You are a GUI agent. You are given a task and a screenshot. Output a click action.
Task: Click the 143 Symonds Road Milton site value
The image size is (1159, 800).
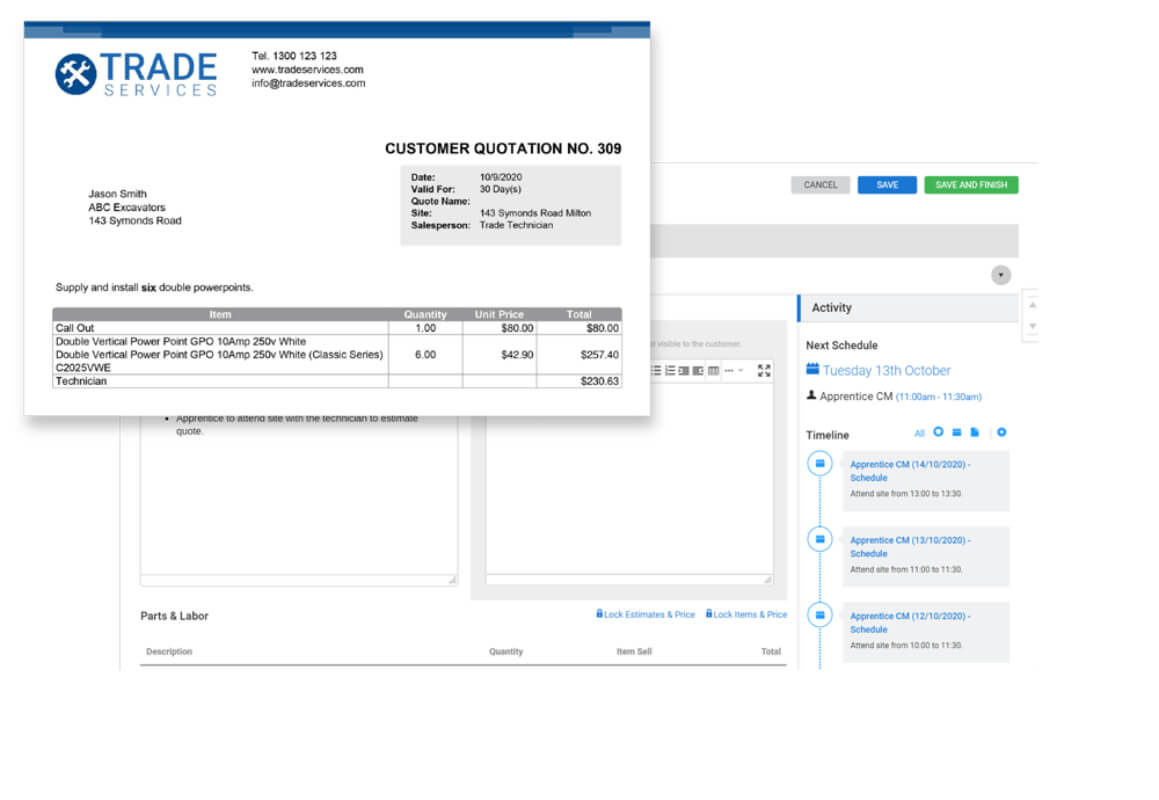(x=535, y=213)
